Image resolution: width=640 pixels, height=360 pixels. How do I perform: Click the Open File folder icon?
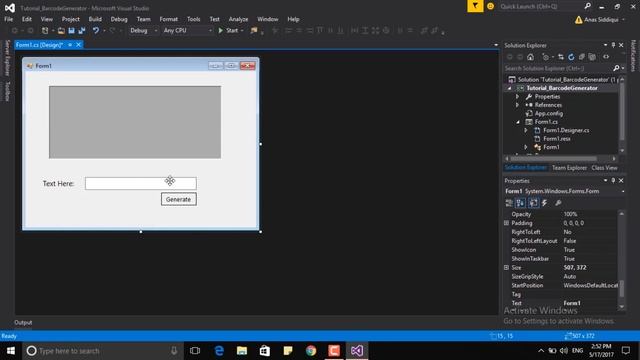[61, 31]
